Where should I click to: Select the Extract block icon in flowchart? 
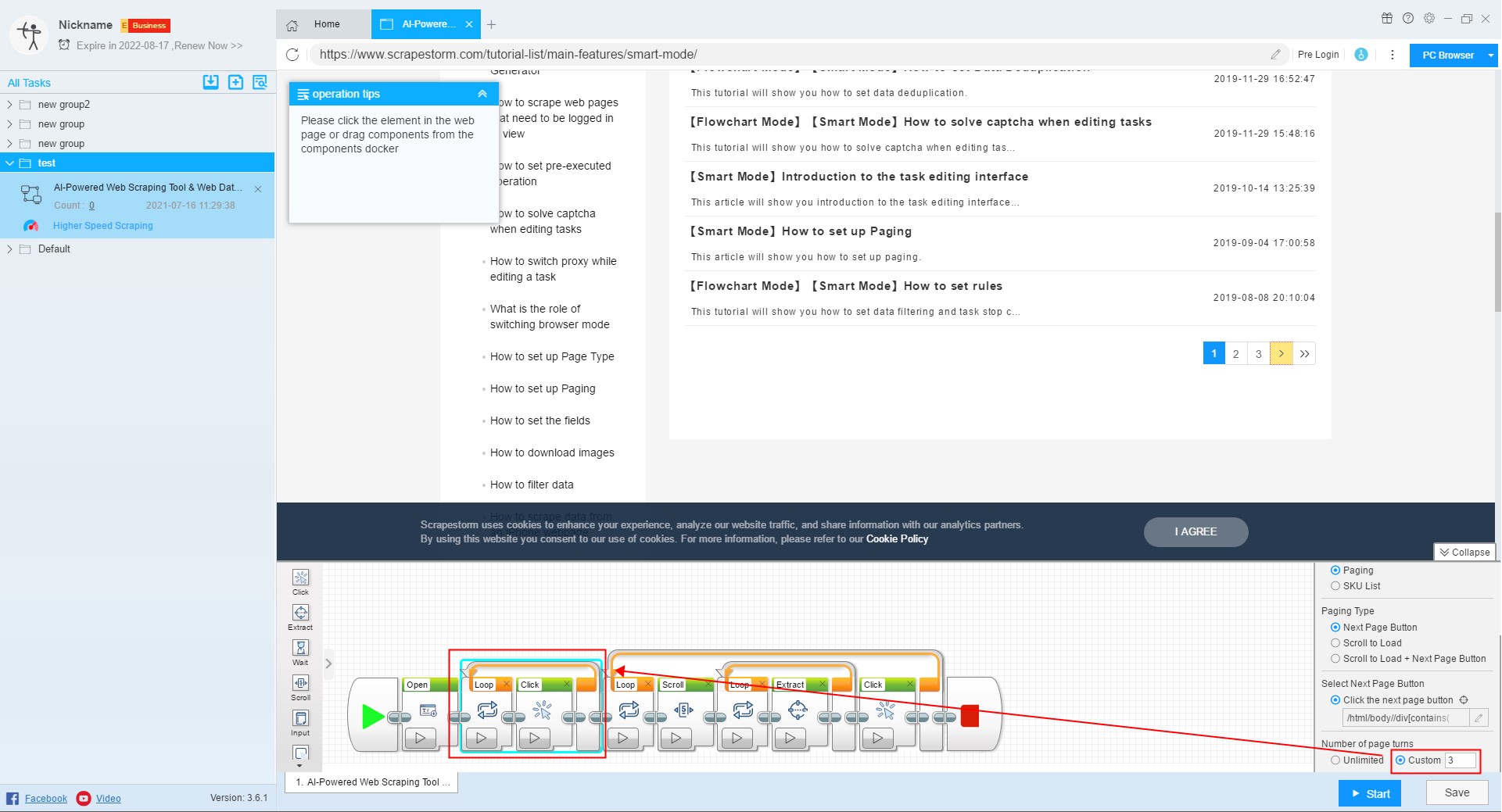[798, 710]
